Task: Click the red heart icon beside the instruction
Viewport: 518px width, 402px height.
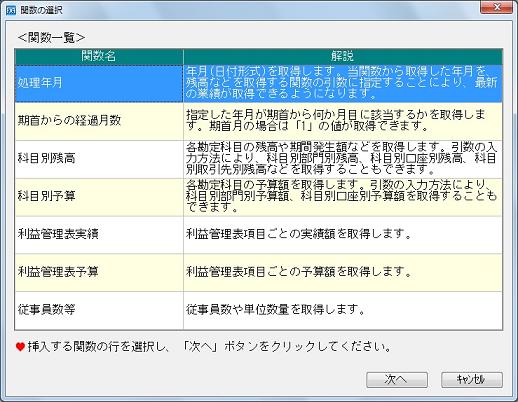Action: pos(20,347)
